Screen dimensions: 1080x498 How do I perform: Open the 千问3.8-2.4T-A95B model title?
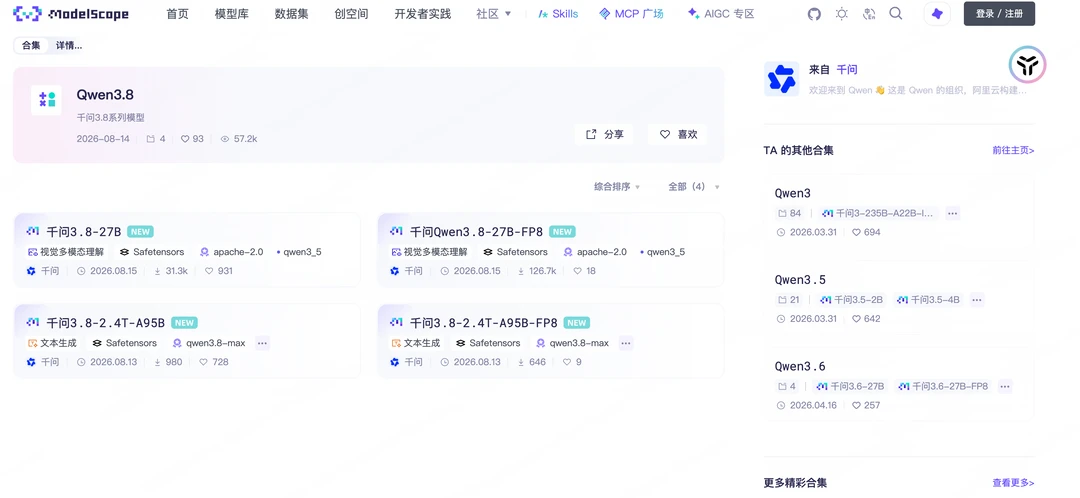click(x=105, y=322)
